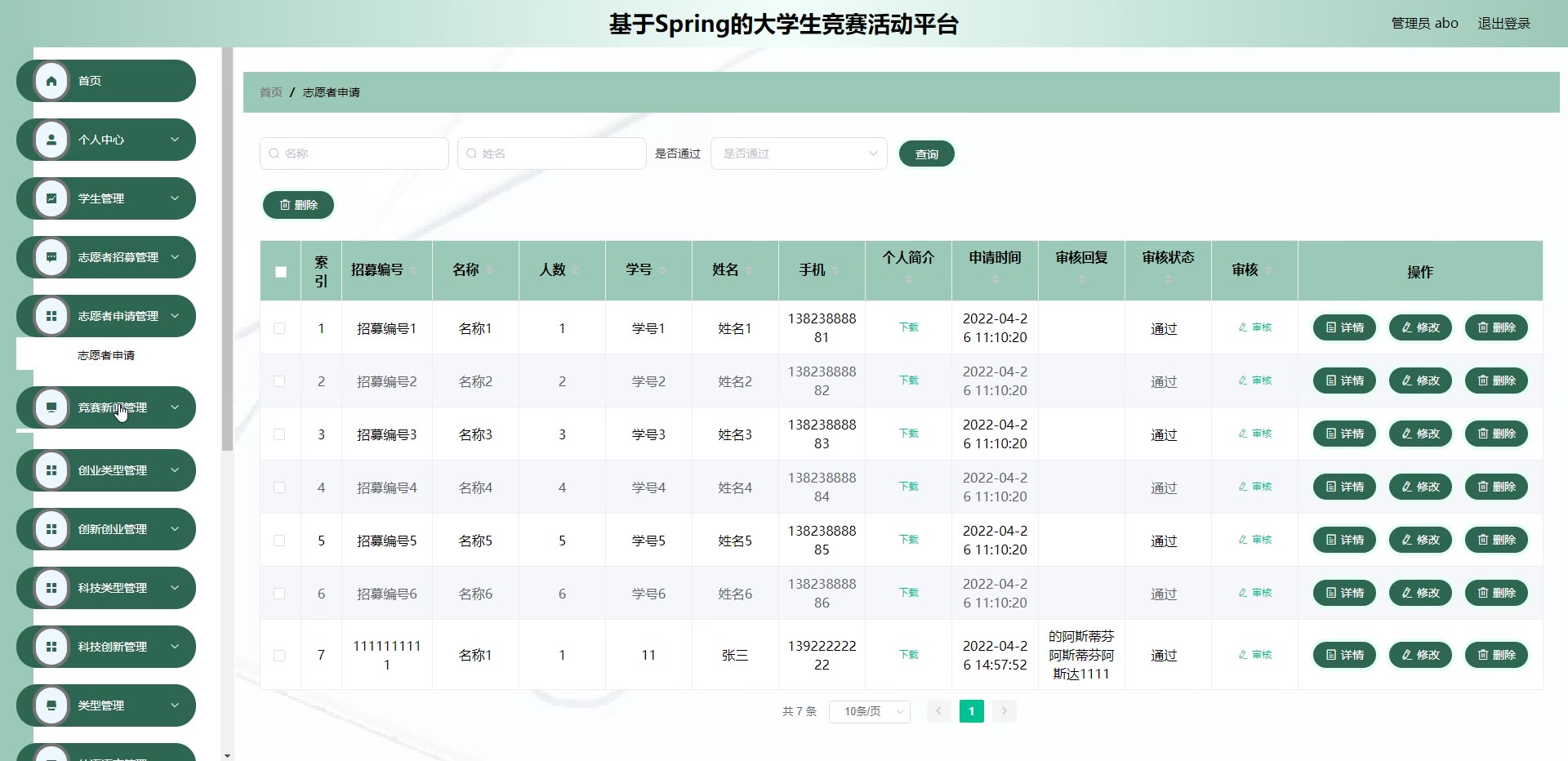Click the sort arrows on 学号 column
The image size is (1568, 761).
662,270
